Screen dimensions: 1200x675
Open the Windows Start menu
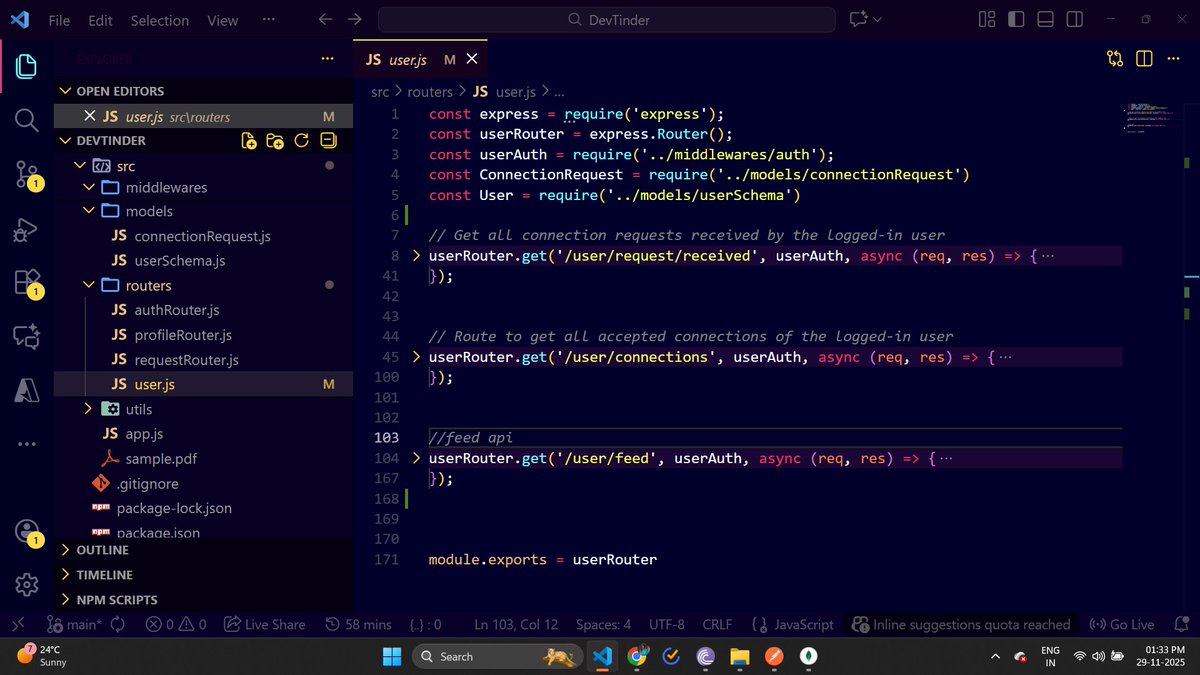pyautogui.click(x=392, y=656)
